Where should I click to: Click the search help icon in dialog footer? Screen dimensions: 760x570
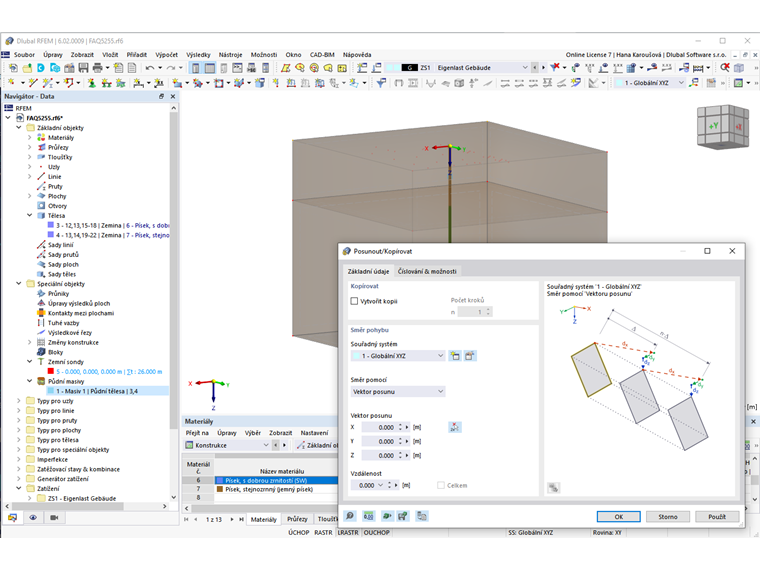(350, 516)
